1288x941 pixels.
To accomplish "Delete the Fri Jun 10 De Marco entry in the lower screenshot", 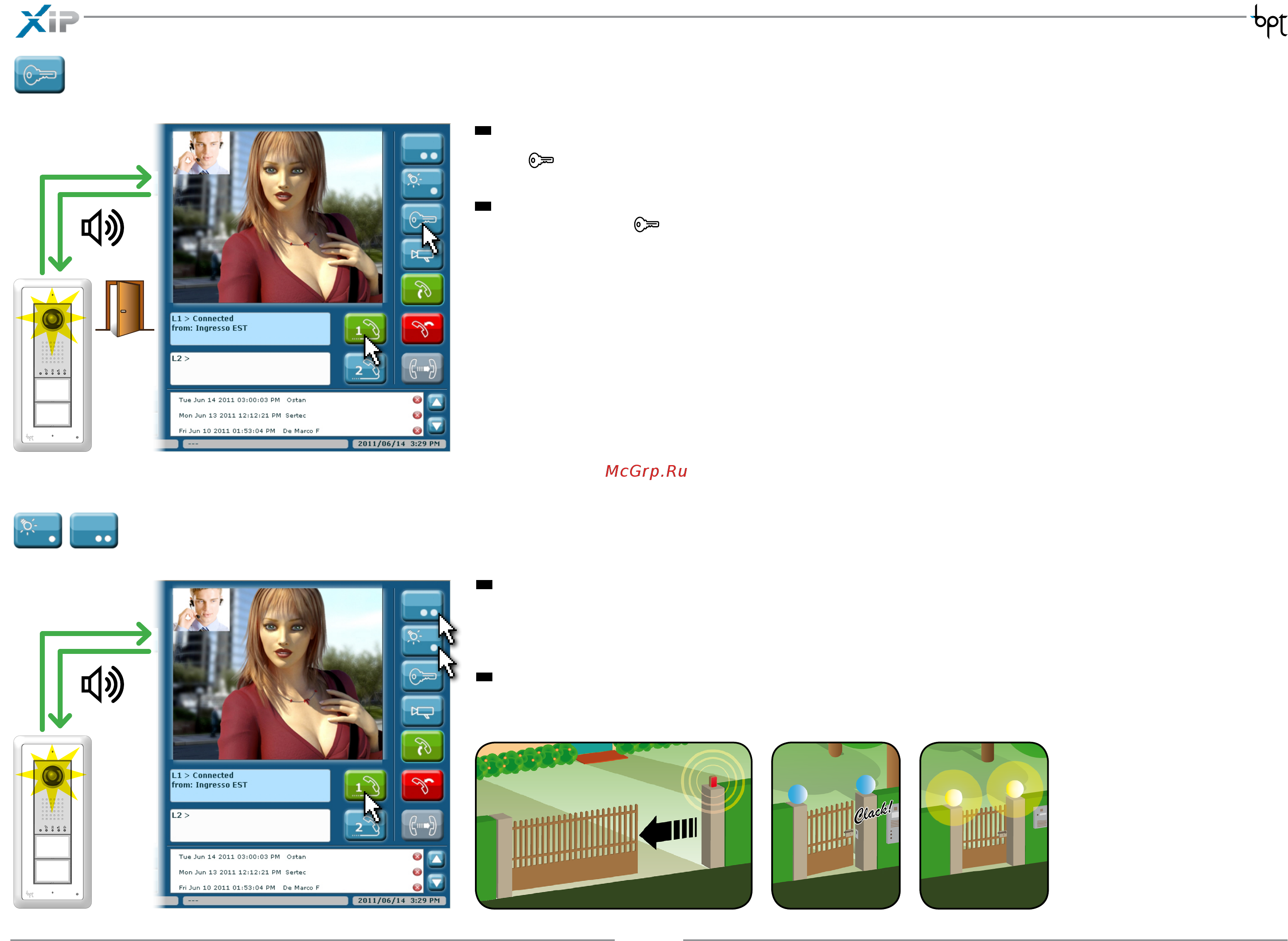I will coord(417,887).
